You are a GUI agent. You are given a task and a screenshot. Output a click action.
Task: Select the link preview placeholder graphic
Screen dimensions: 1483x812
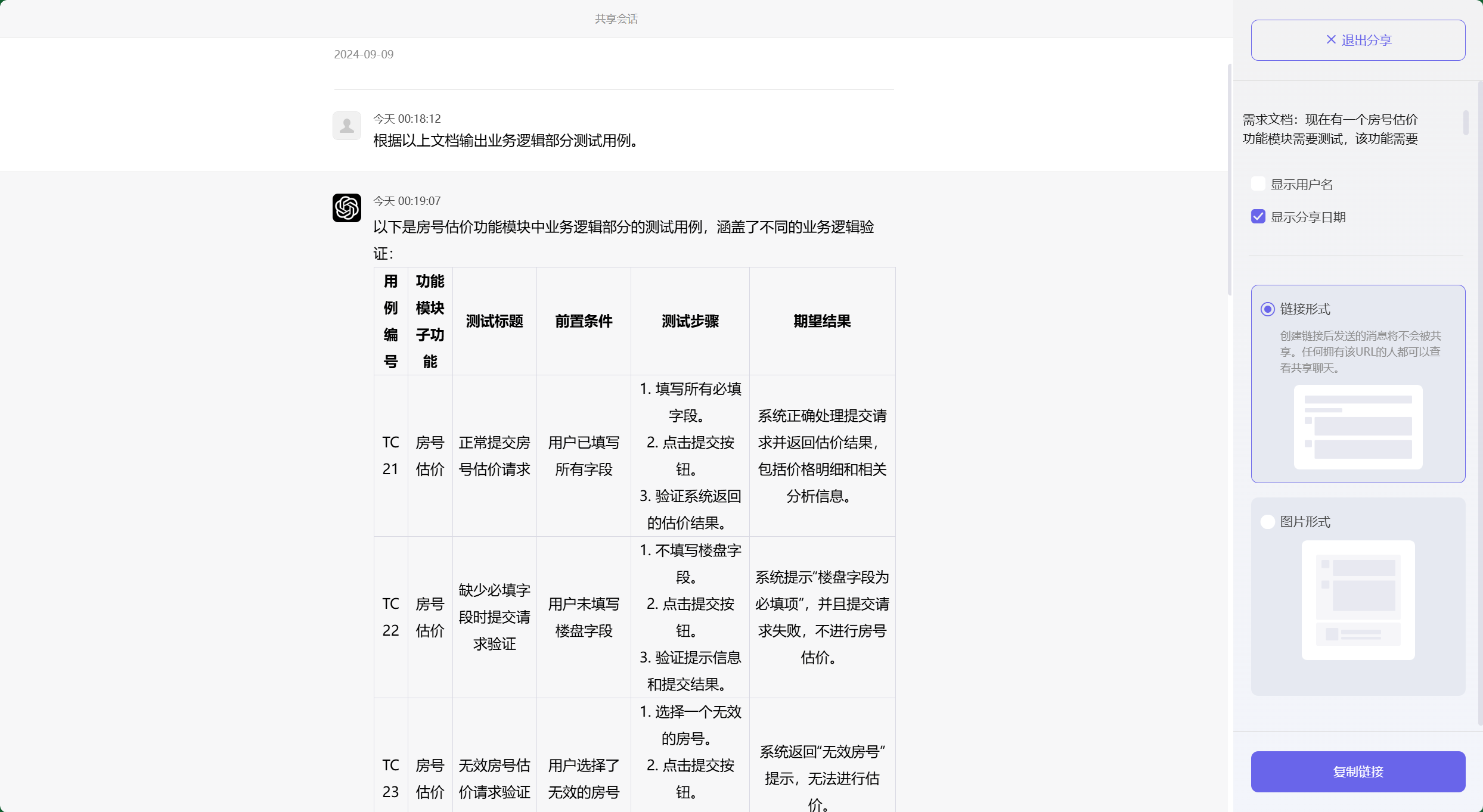click(x=1357, y=427)
